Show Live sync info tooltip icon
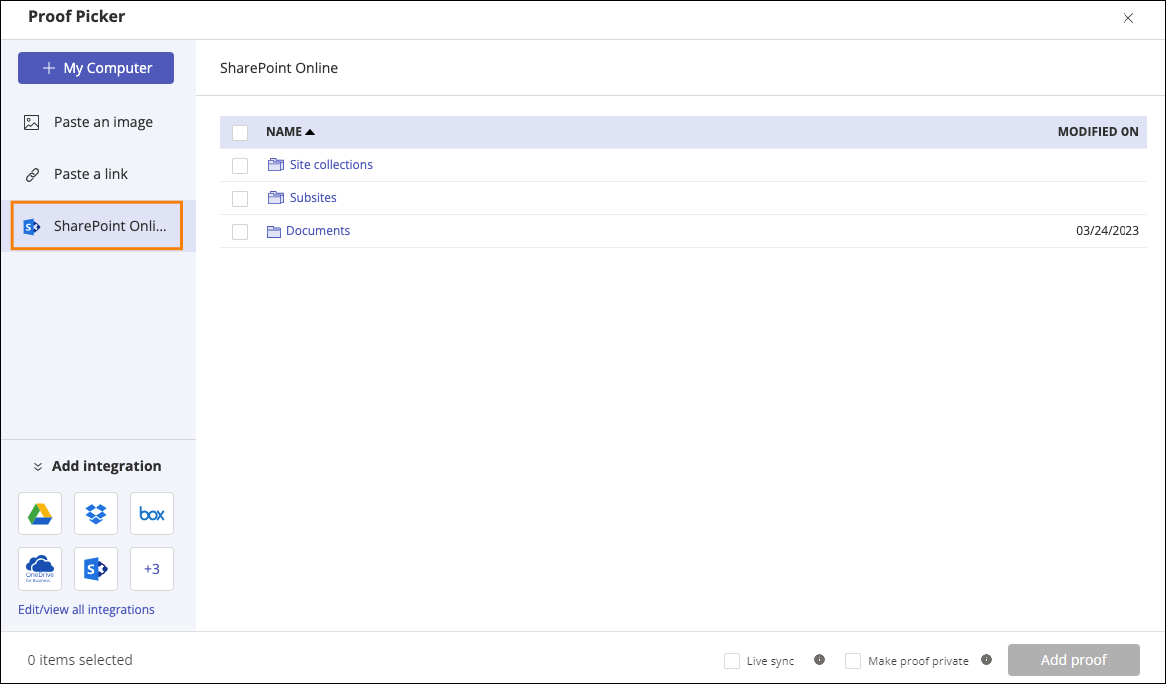Screen dimensions: 1166x684 point(819,659)
